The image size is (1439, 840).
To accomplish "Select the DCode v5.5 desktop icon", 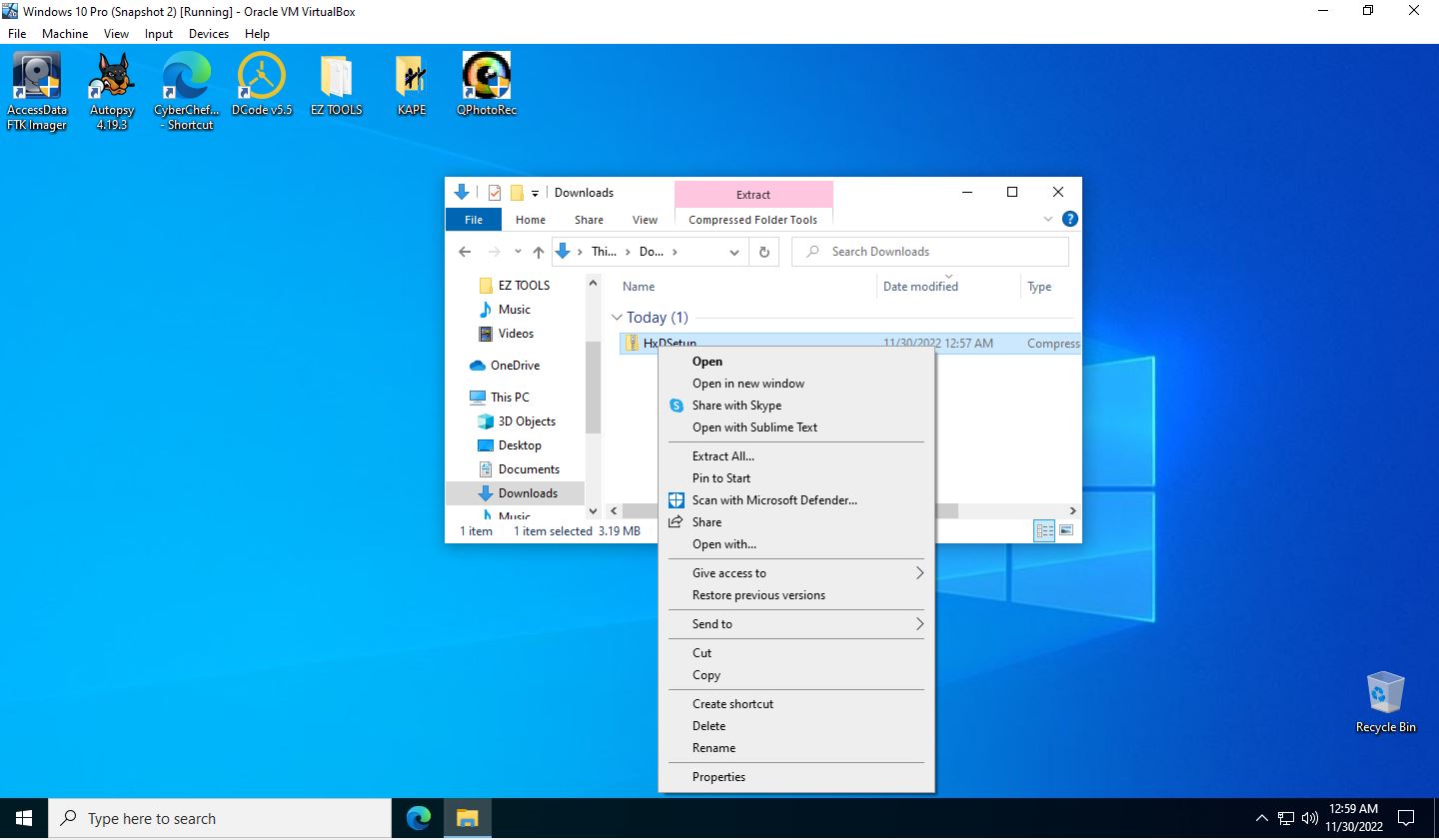I will click(x=262, y=84).
